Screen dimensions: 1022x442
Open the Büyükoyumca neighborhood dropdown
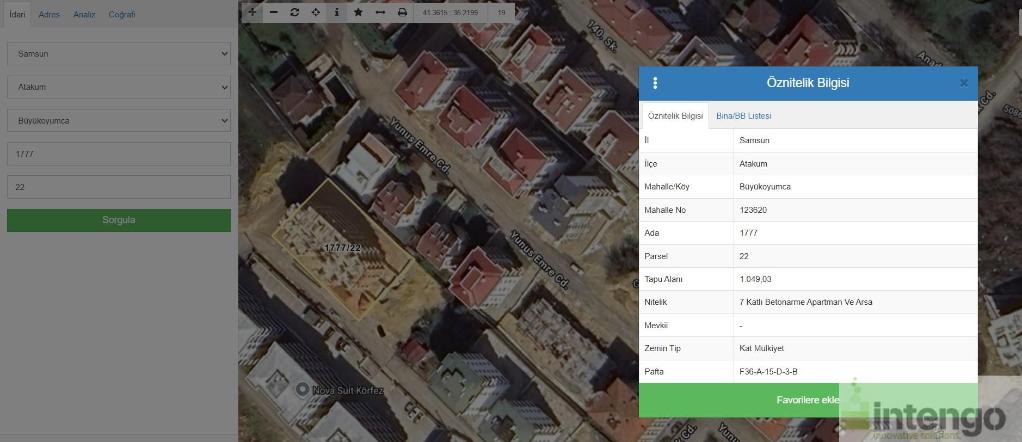click(x=119, y=121)
